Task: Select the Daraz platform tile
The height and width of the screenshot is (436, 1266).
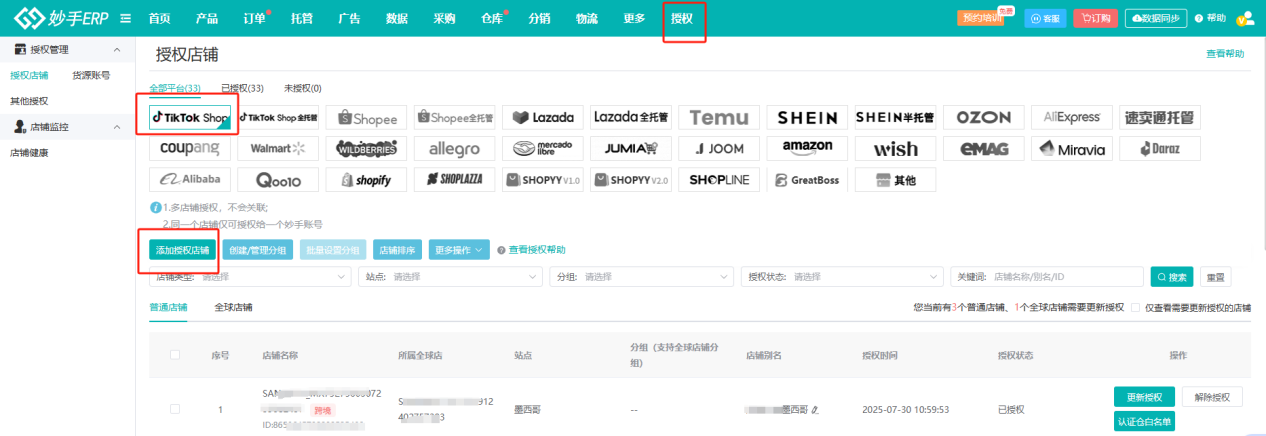Action: click(1159, 149)
